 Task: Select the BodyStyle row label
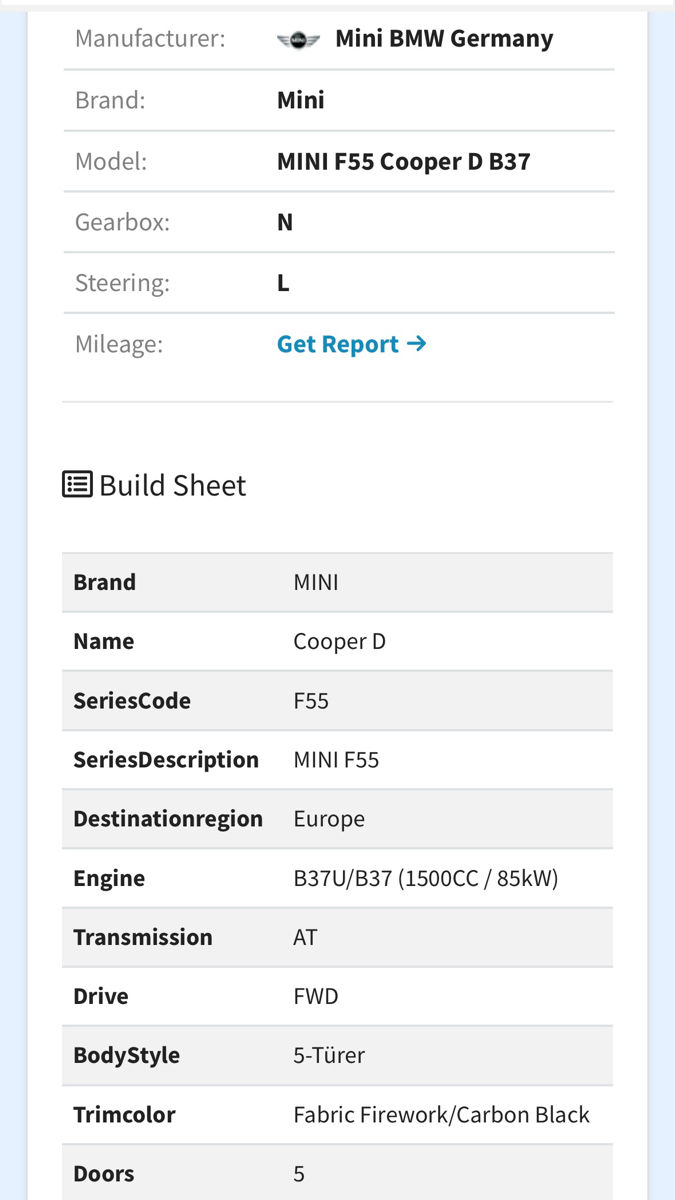pos(127,1055)
